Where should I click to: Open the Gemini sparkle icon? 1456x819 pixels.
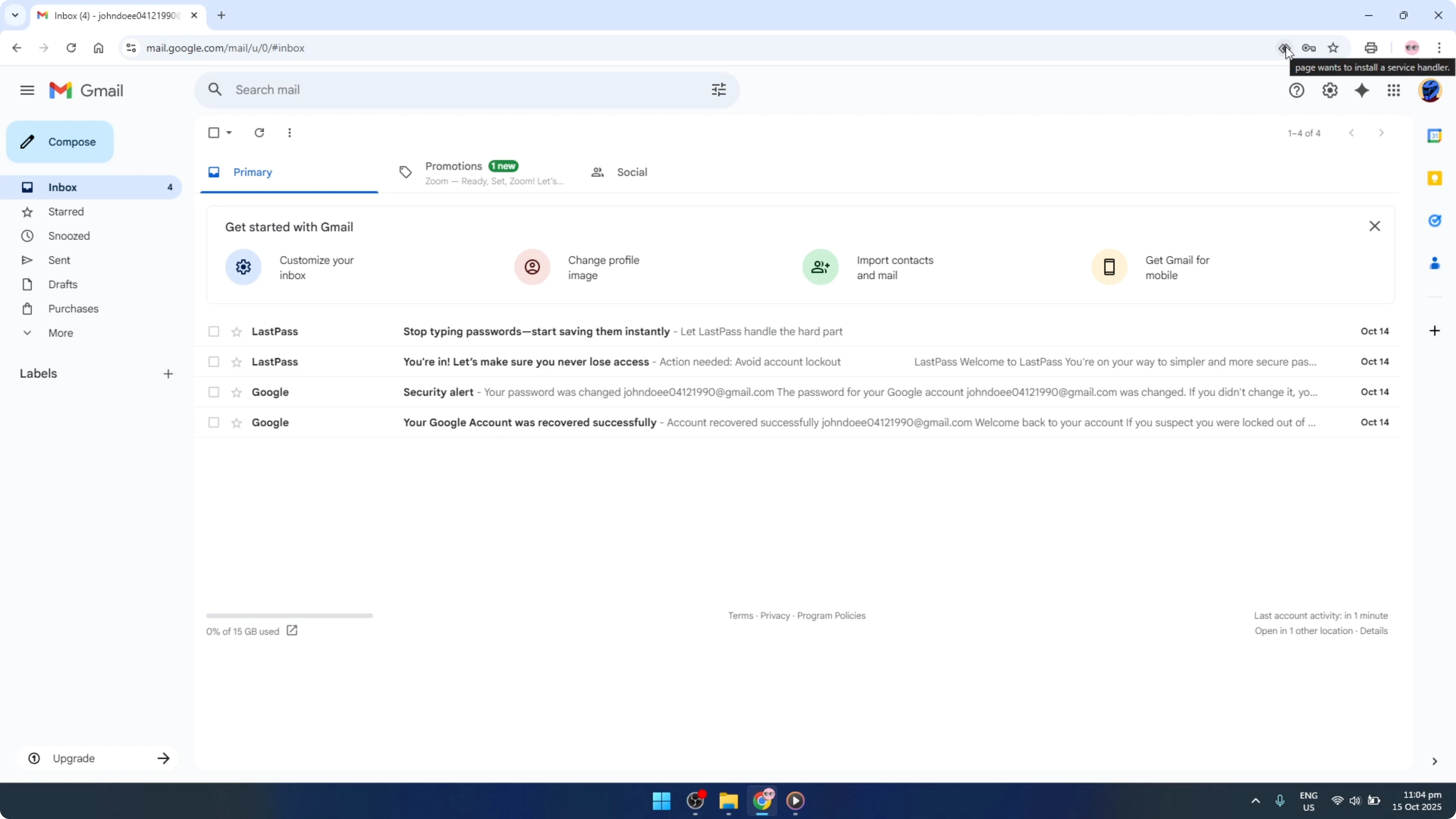click(x=1362, y=91)
